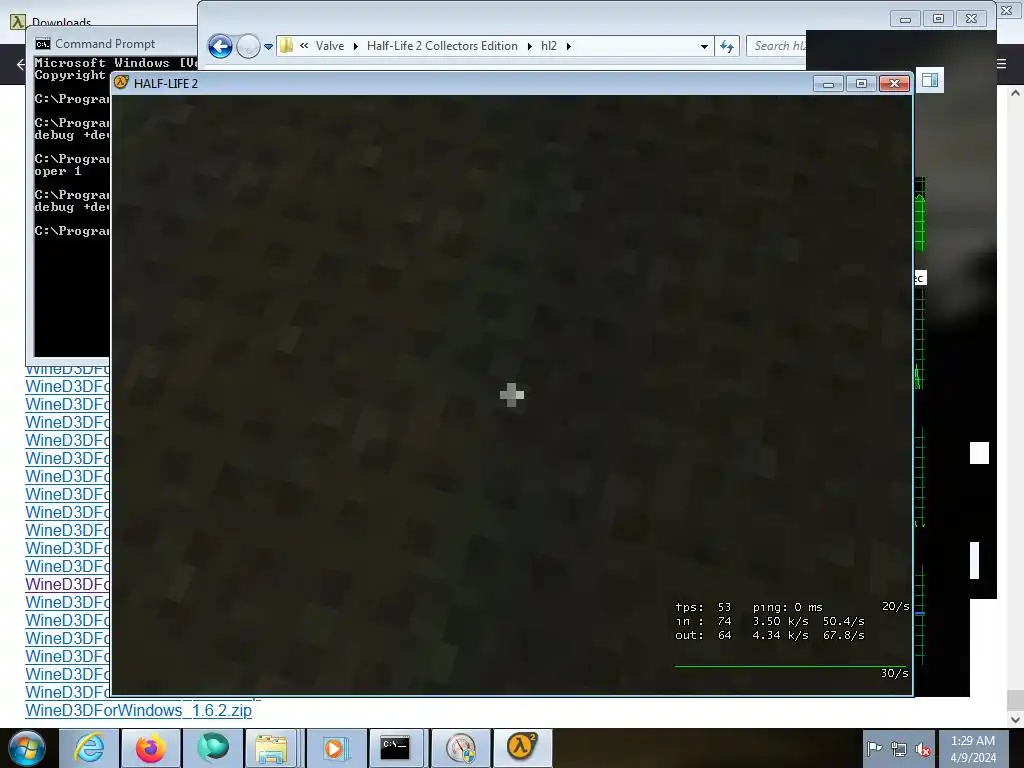This screenshot has width=1024, height=768.
Task: Click Explorer's greyed Forward button
Action: coord(248,46)
